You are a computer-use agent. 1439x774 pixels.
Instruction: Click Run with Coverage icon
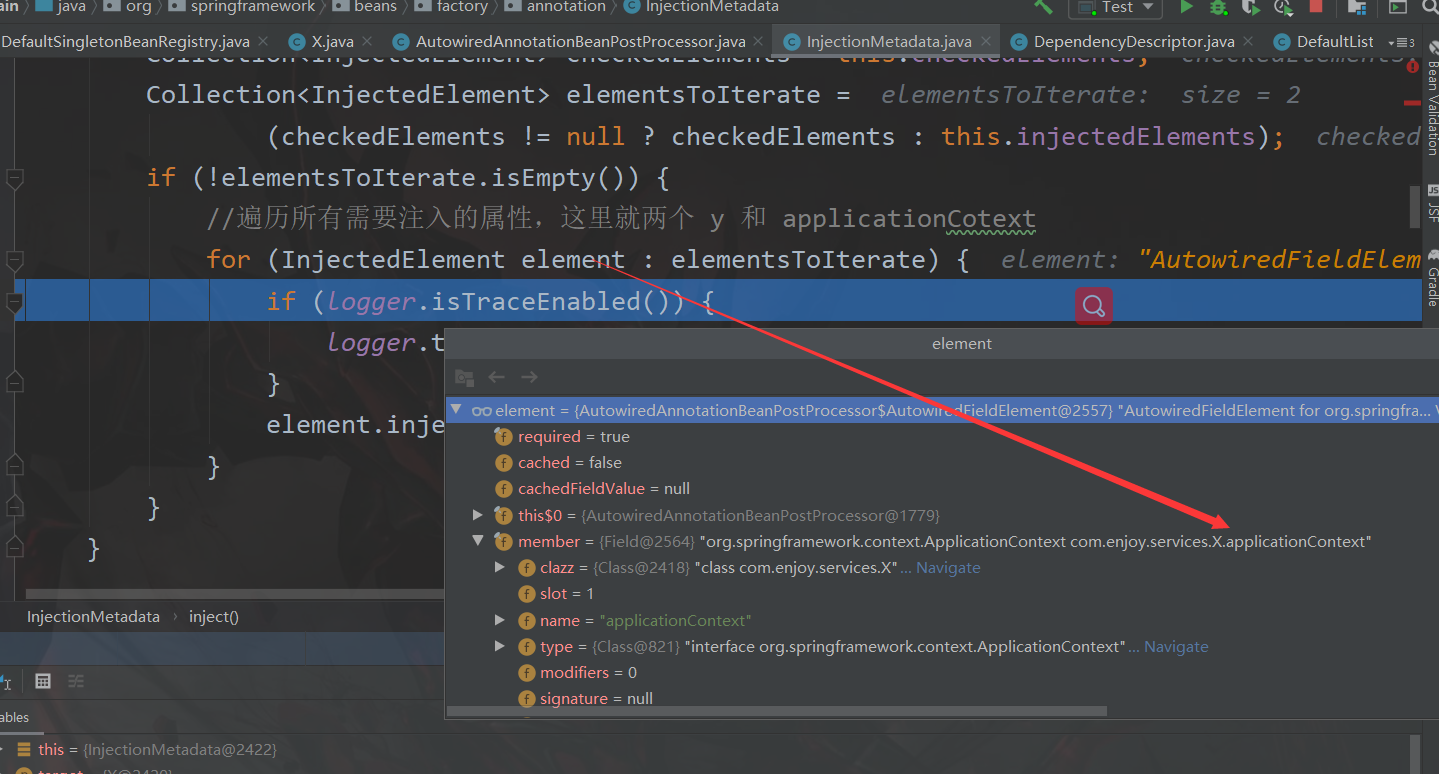pyautogui.click(x=1251, y=7)
